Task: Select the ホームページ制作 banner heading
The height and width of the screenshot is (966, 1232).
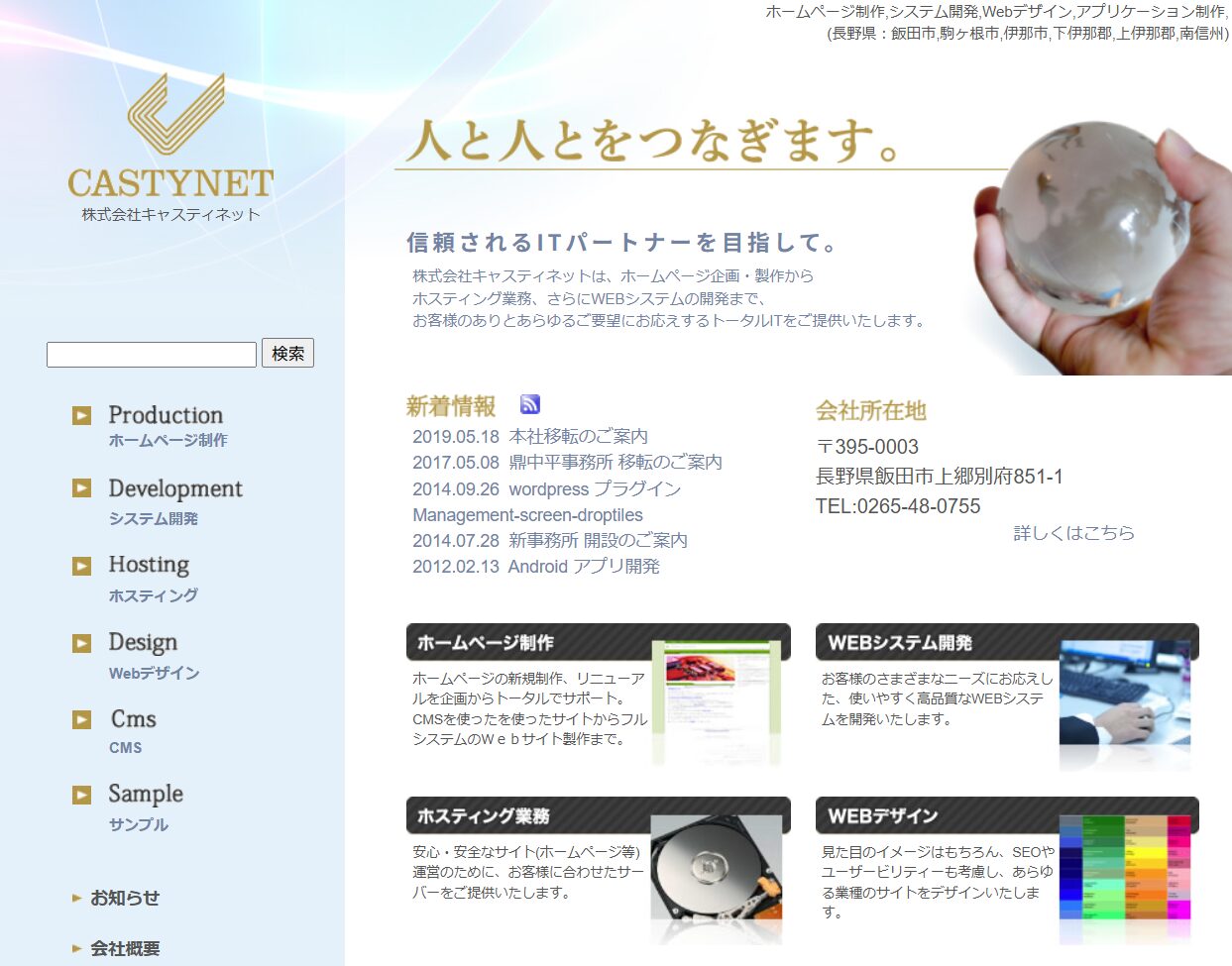Action: click(486, 642)
